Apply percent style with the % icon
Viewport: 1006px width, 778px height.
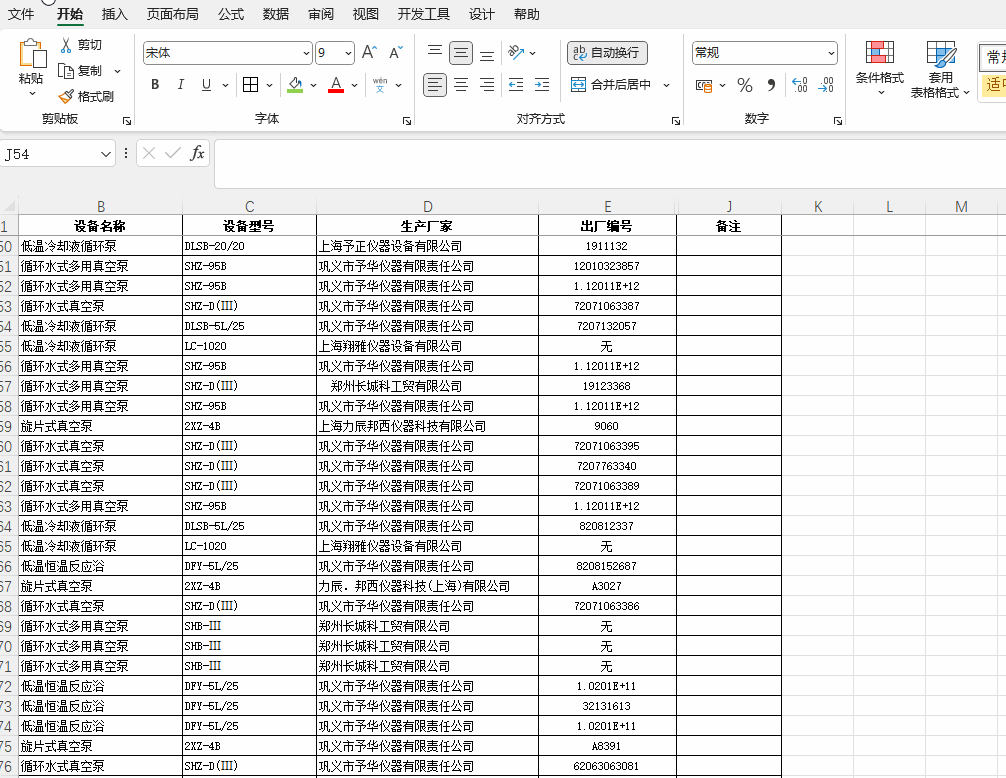tap(745, 85)
